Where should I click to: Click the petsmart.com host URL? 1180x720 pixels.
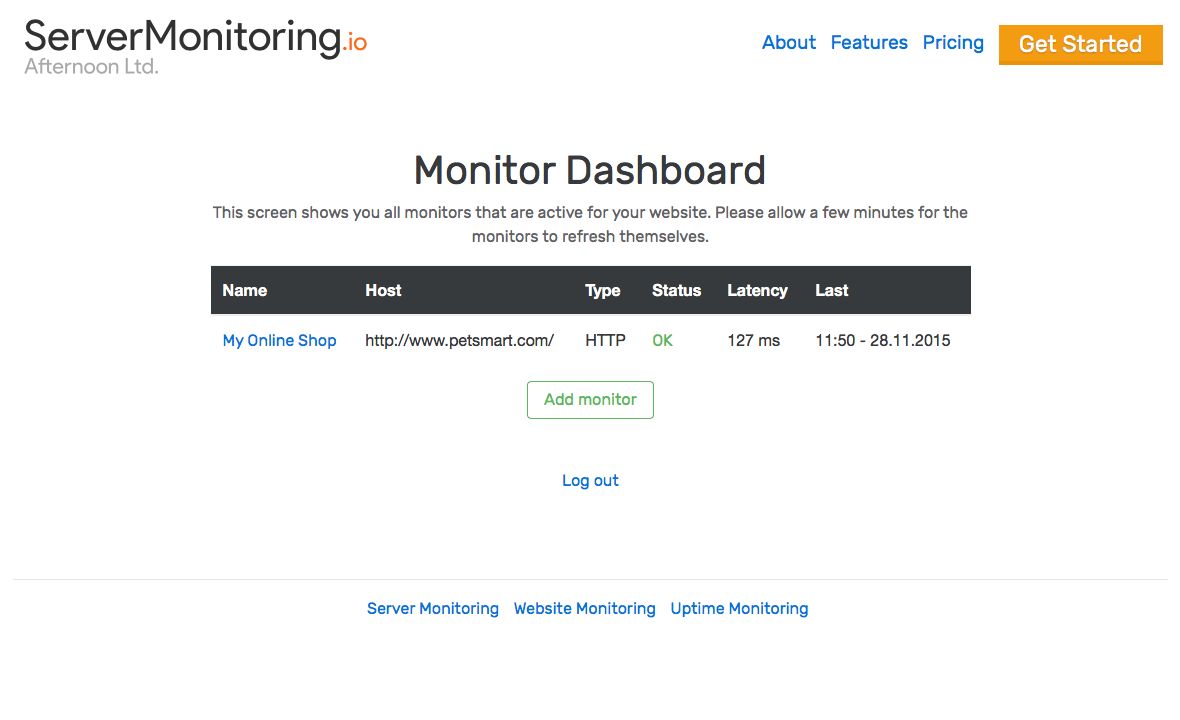coord(460,340)
